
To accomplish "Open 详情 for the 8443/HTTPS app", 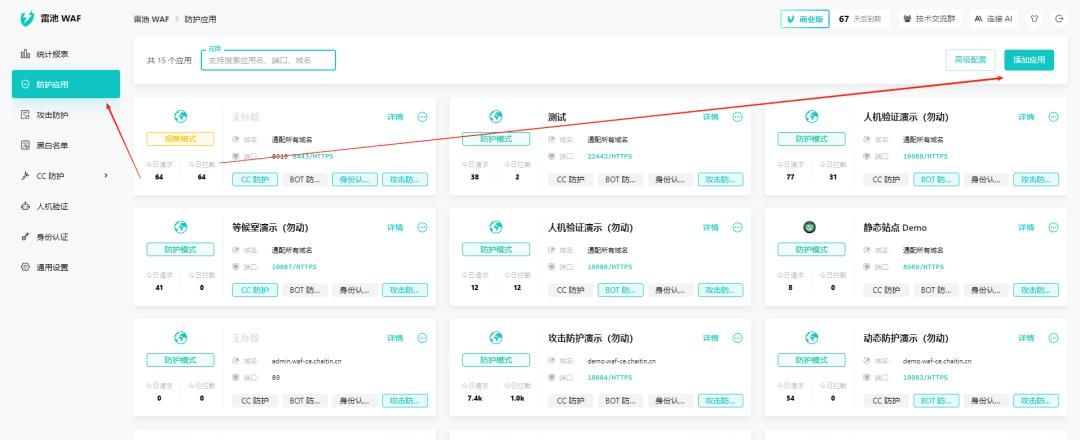I will point(395,117).
